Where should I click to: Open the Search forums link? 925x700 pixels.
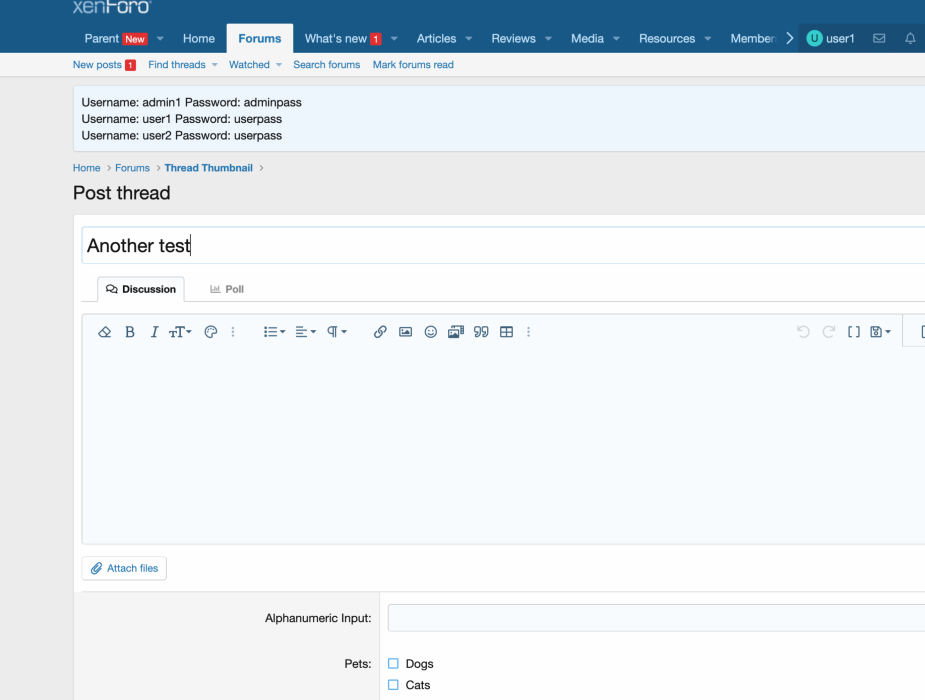tap(326, 64)
